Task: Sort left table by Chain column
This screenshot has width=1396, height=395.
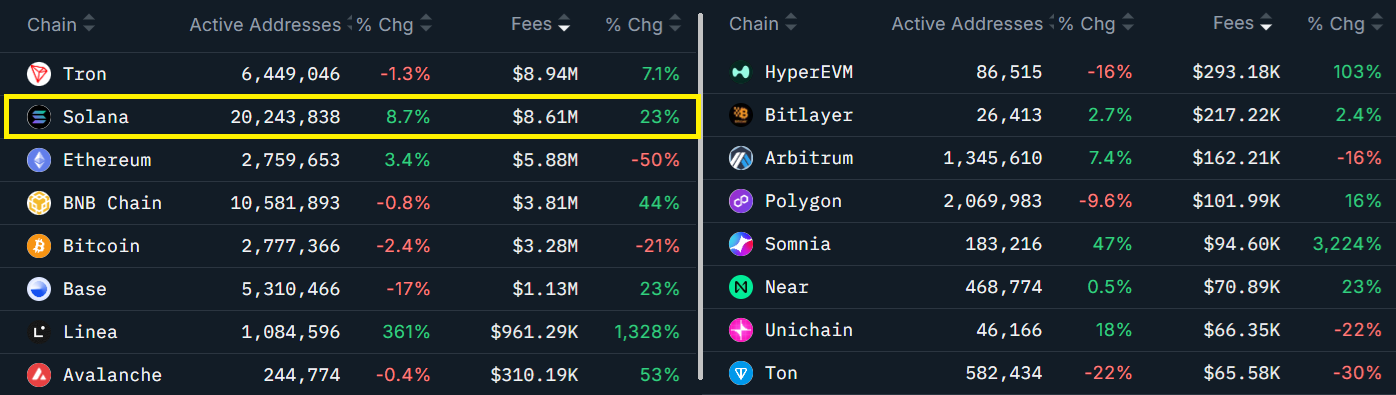Action: [x=61, y=25]
